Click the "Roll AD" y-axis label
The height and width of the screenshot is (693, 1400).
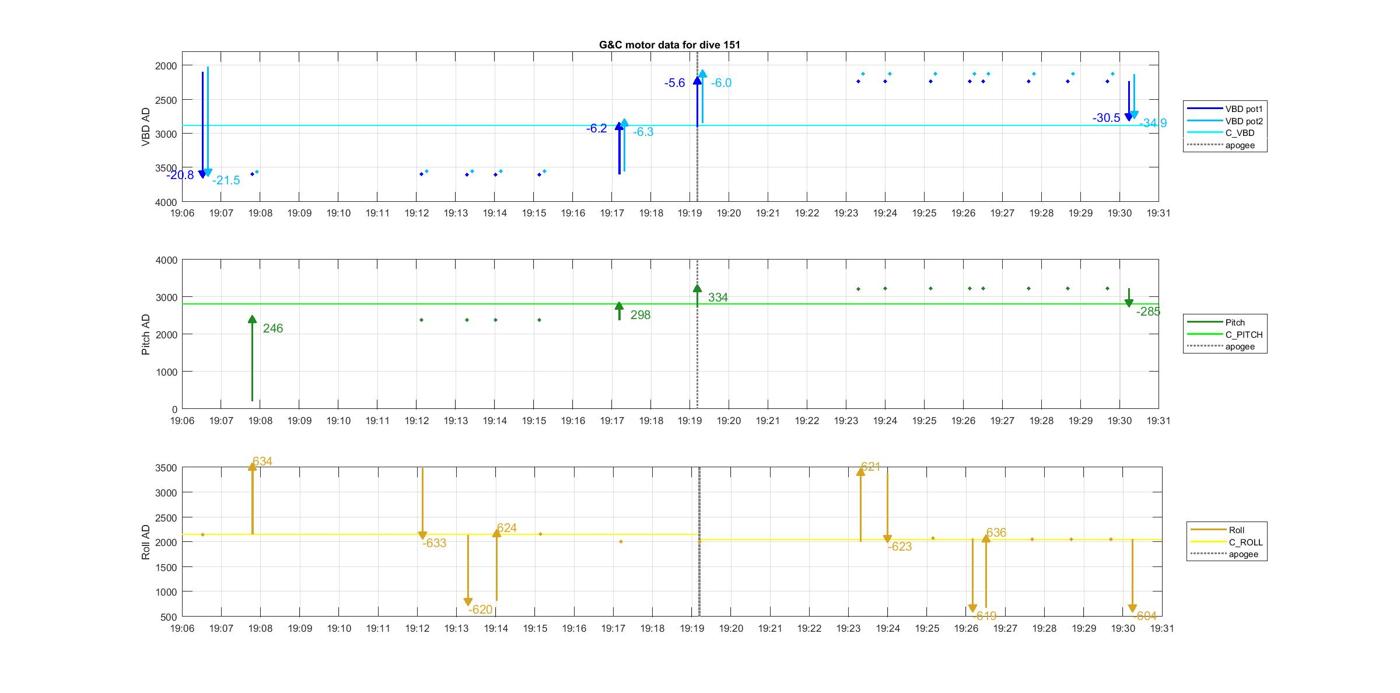(x=146, y=541)
